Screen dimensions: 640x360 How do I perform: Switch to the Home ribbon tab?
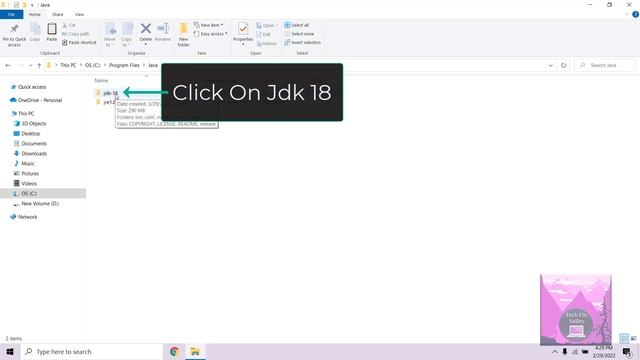pyautogui.click(x=35, y=14)
